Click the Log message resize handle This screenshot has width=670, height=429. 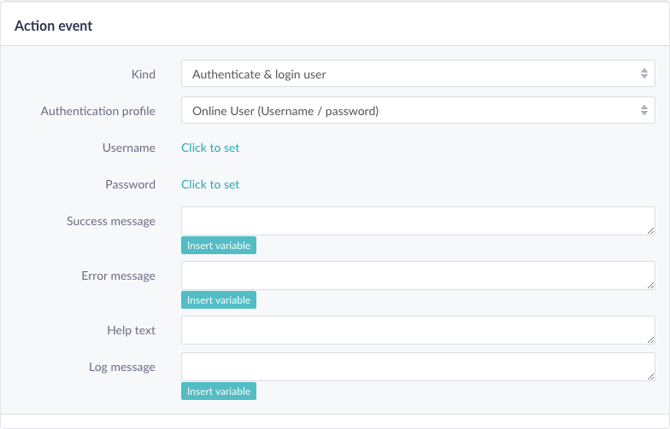pos(650,376)
